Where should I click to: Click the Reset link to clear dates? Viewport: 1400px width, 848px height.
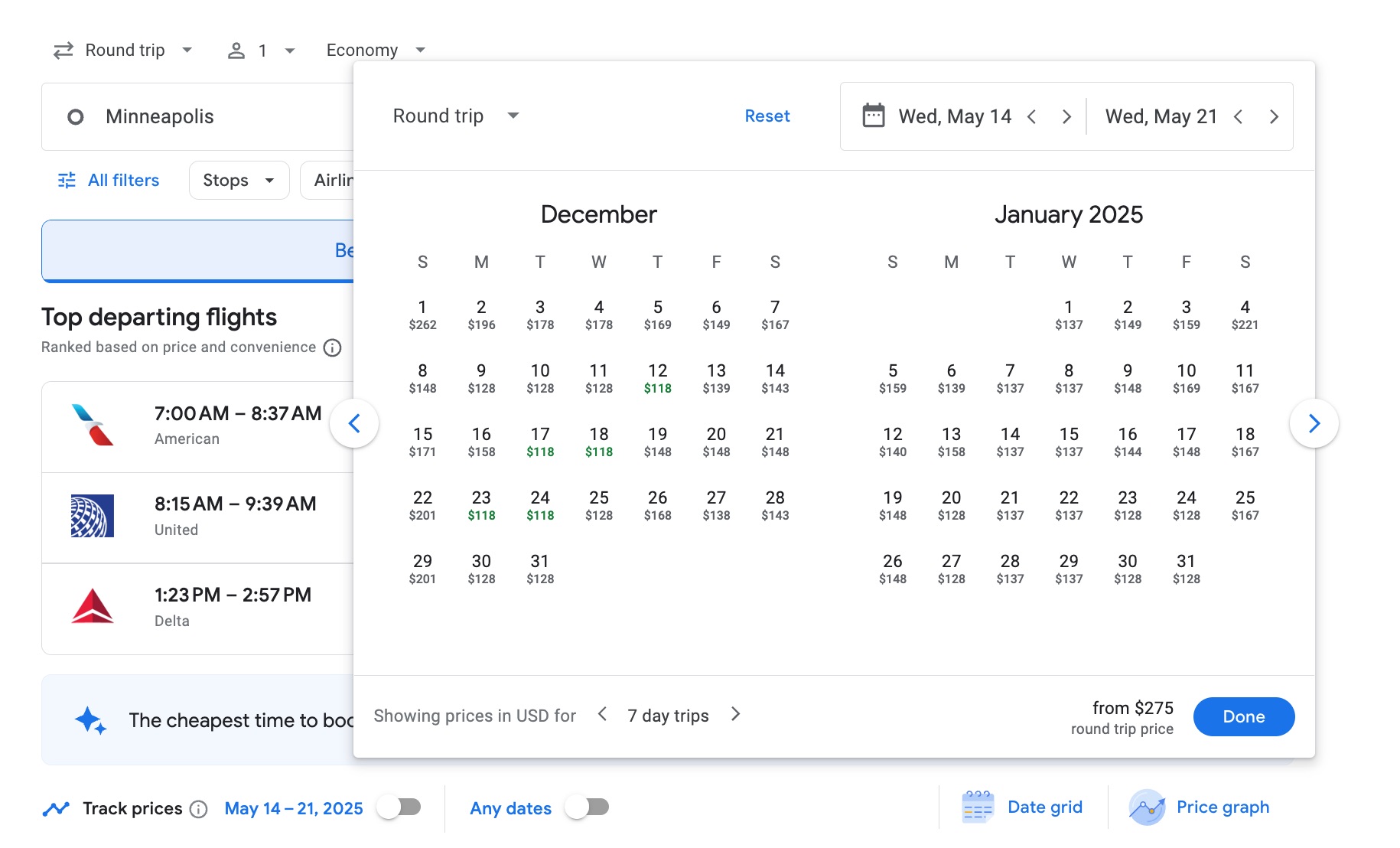coord(767,116)
